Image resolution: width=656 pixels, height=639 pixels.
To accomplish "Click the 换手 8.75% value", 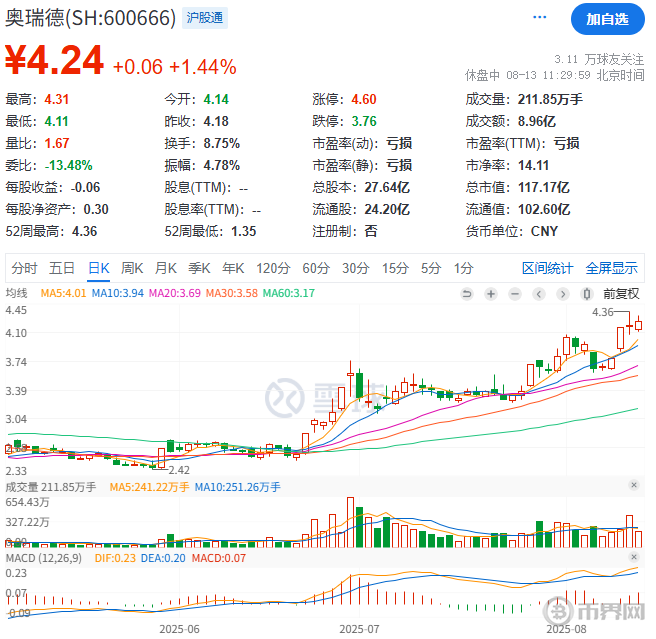I will pos(222,144).
